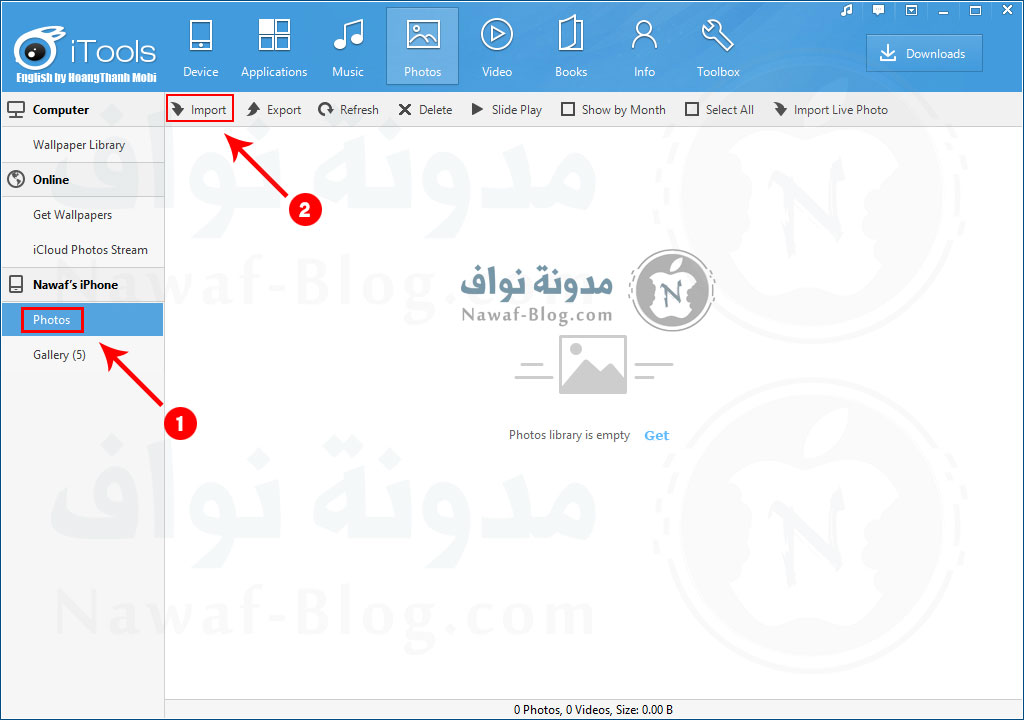Click the globe icon beside Online

pos(16,180)
